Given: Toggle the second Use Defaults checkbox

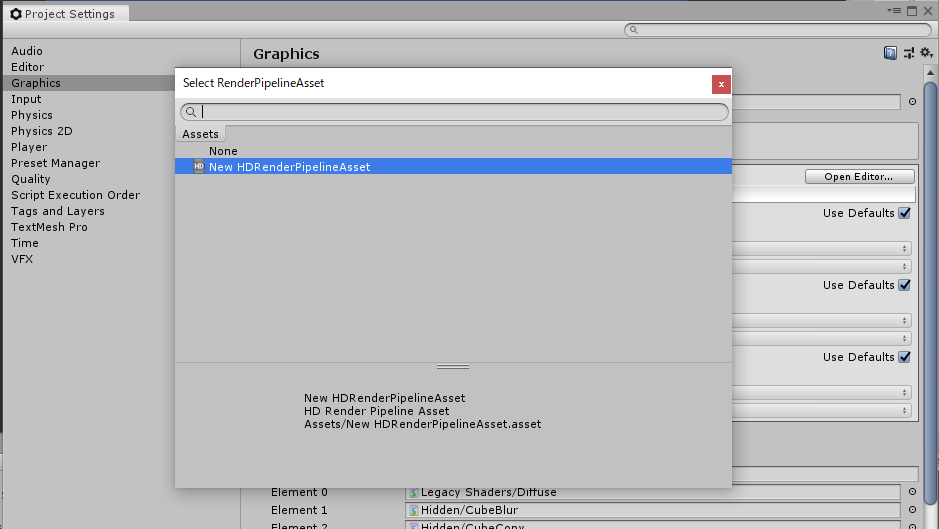Looking at the screenshot, I should coord(904,285).
